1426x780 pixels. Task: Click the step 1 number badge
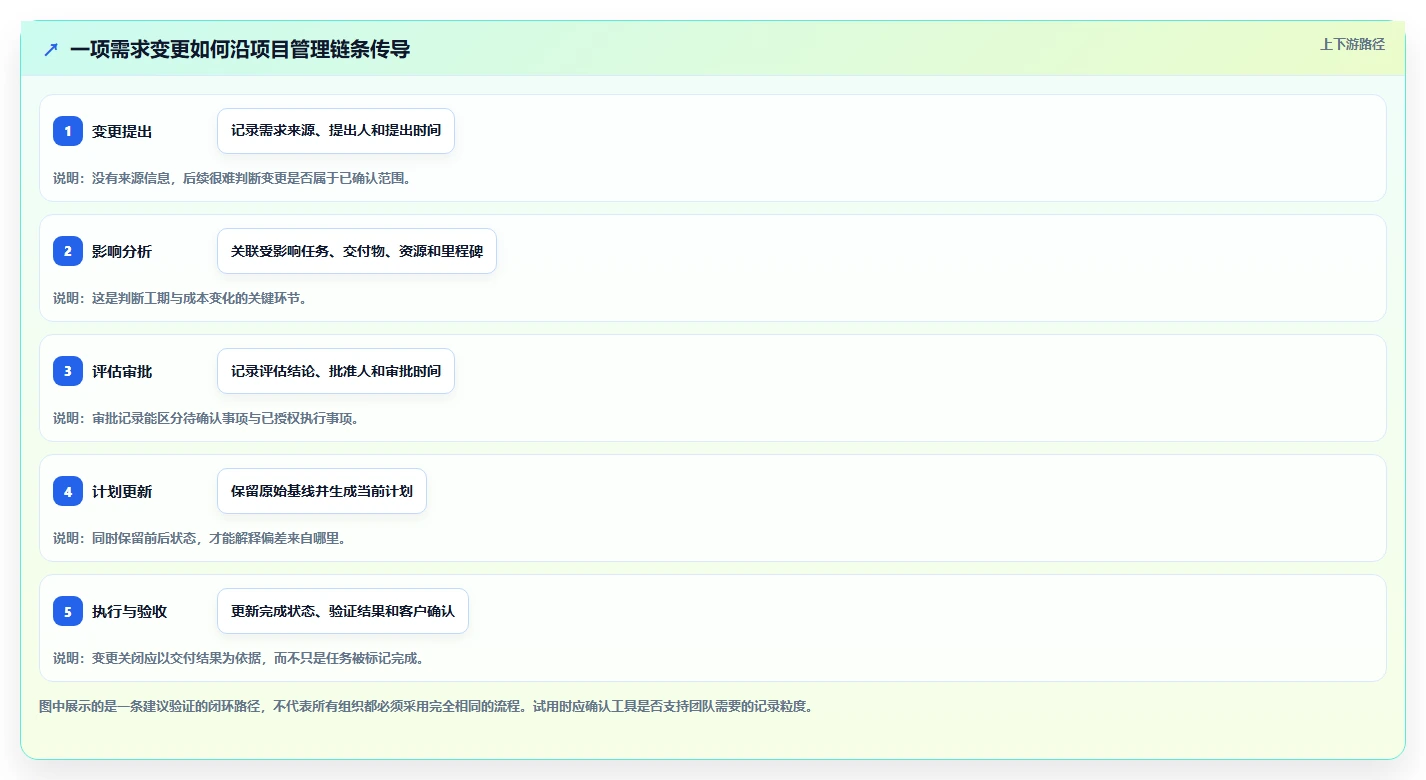pos(68,131)
